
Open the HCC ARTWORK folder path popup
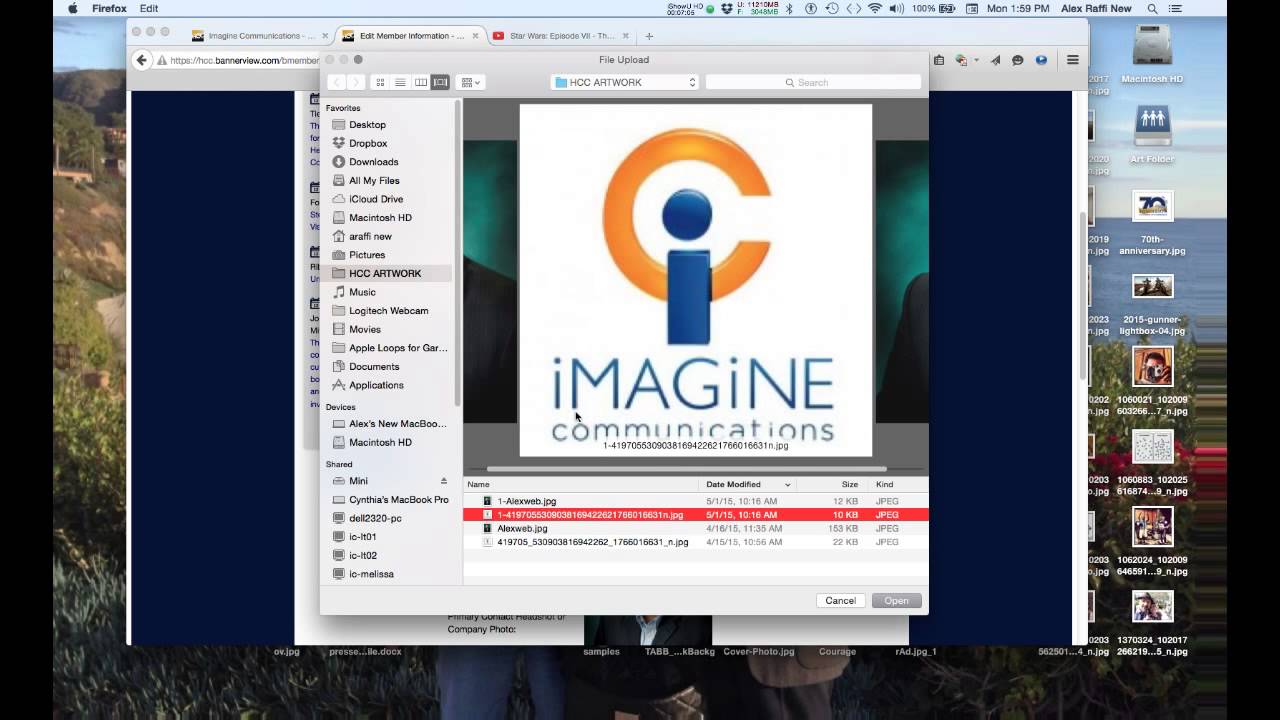(624, 82)
